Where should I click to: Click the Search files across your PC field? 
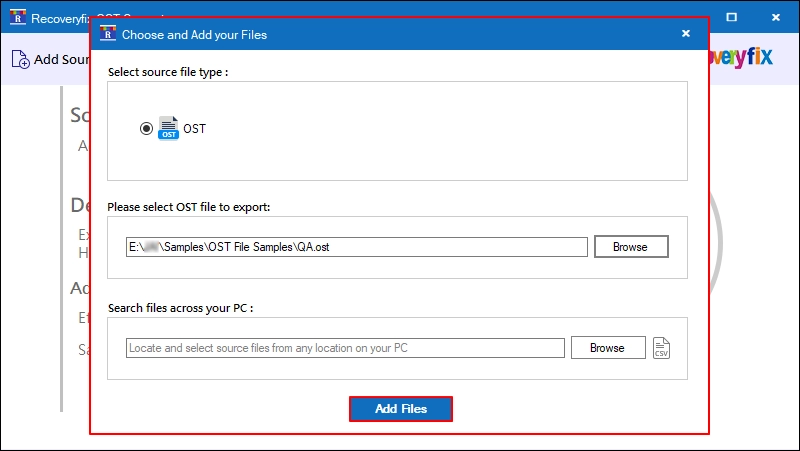click(345, 348)
